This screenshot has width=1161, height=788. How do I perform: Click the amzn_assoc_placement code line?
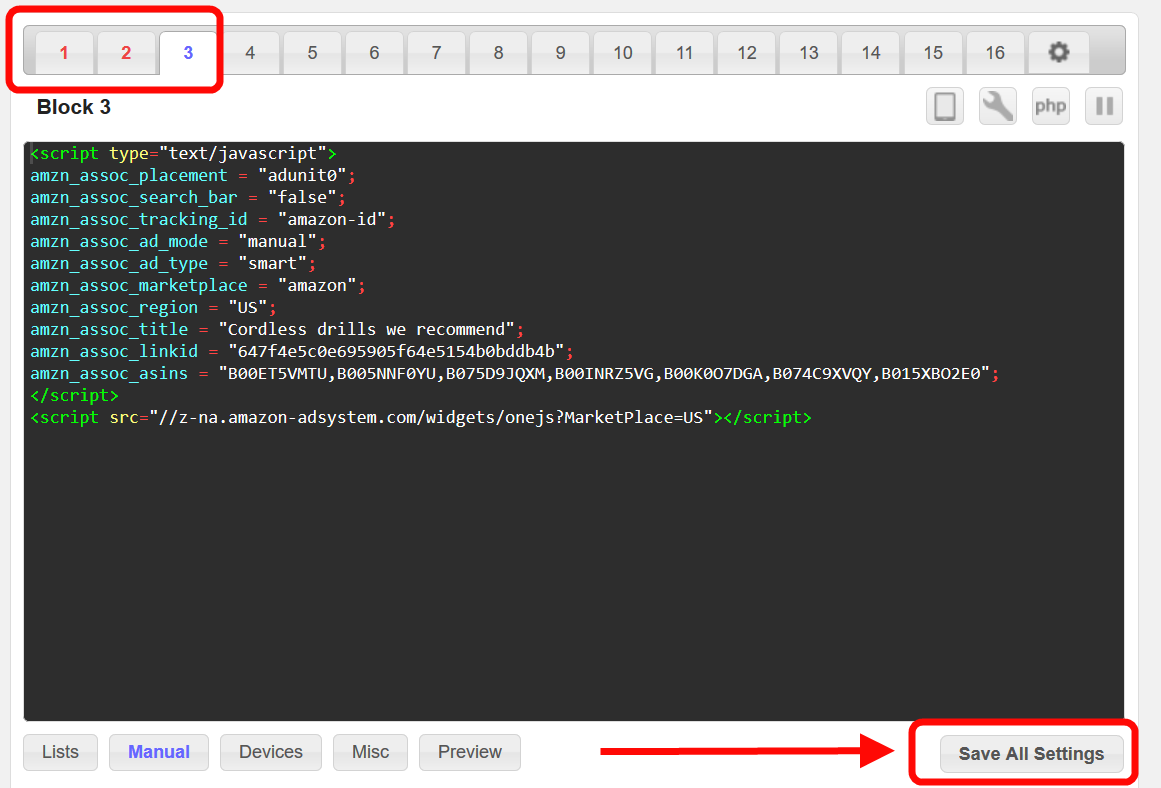tap(193, 176)
